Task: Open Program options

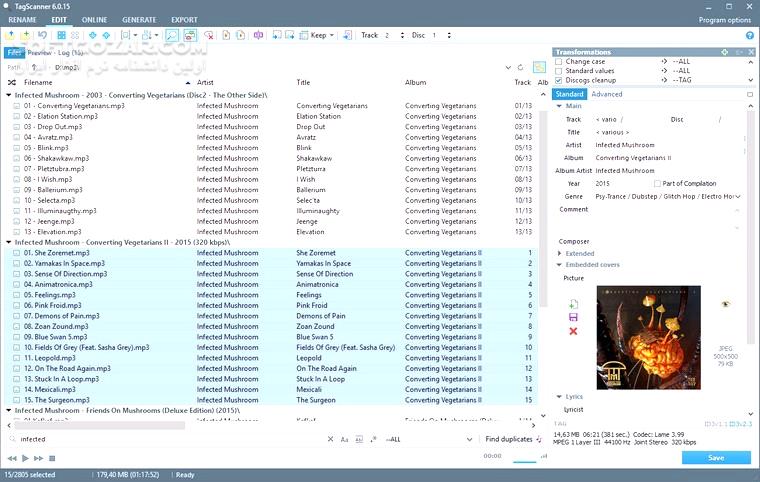Action: point(725,20)
